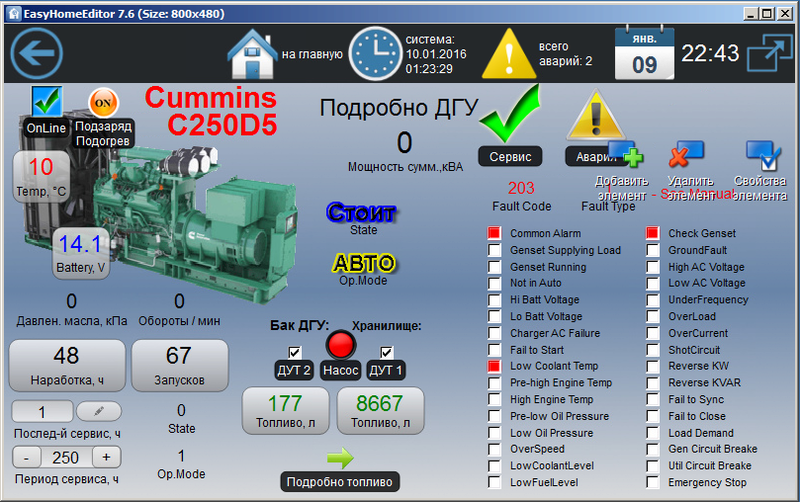Decrease service period with minus button
The image size is (800, 502).
26,457
